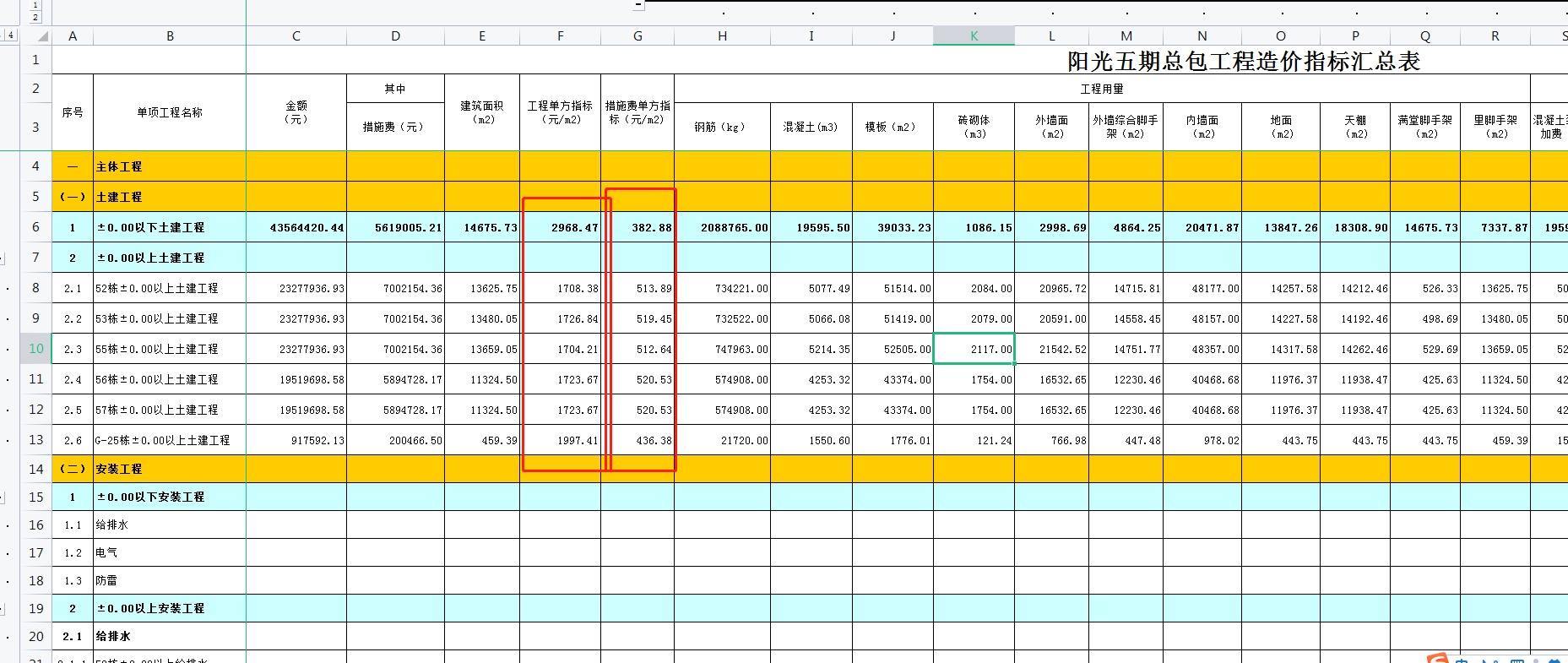Select row 20 header
This screenshot has width=1568, height=663.
[35, 636]
